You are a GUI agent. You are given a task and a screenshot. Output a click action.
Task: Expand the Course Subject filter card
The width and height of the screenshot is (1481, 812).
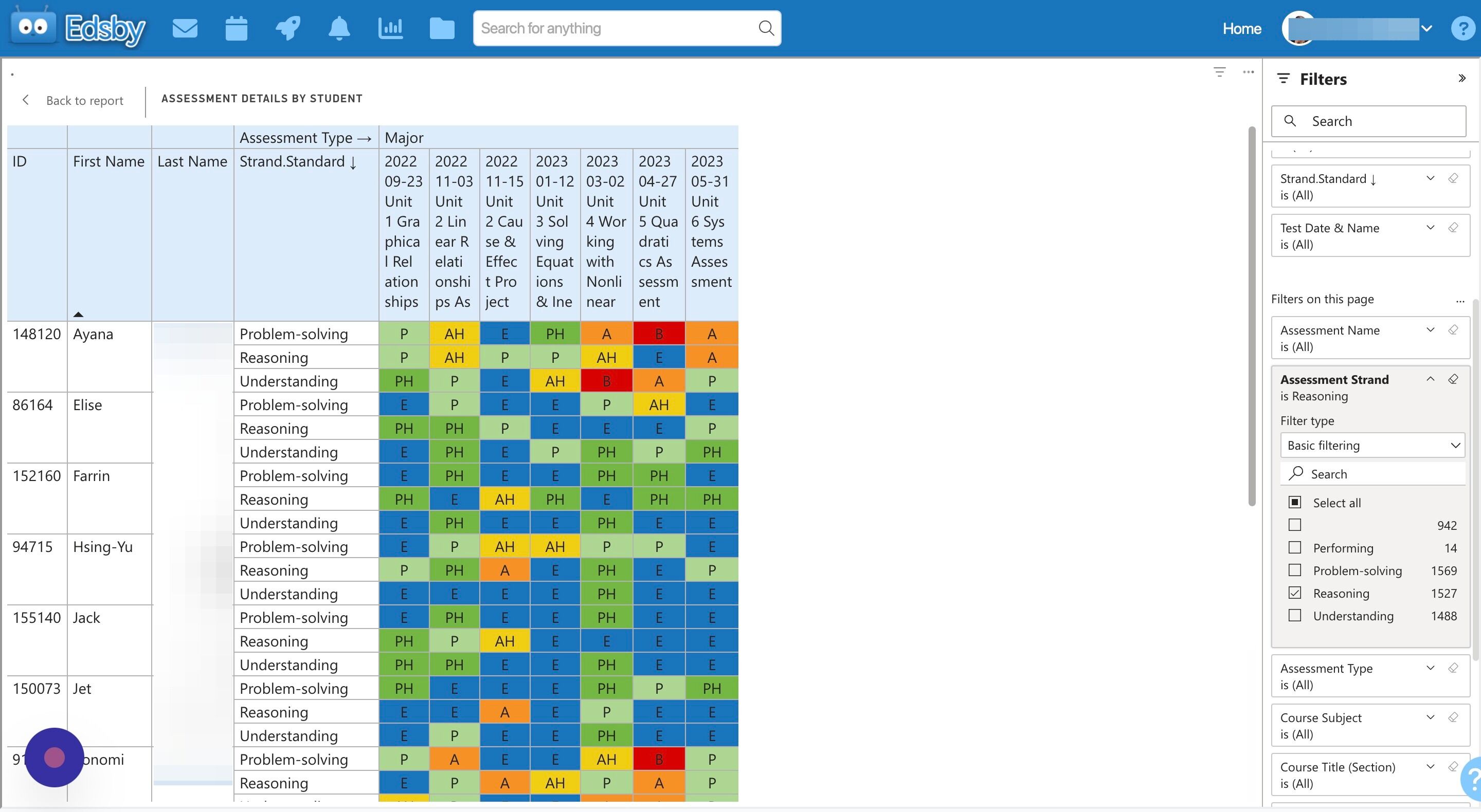tap(1431, 718)
